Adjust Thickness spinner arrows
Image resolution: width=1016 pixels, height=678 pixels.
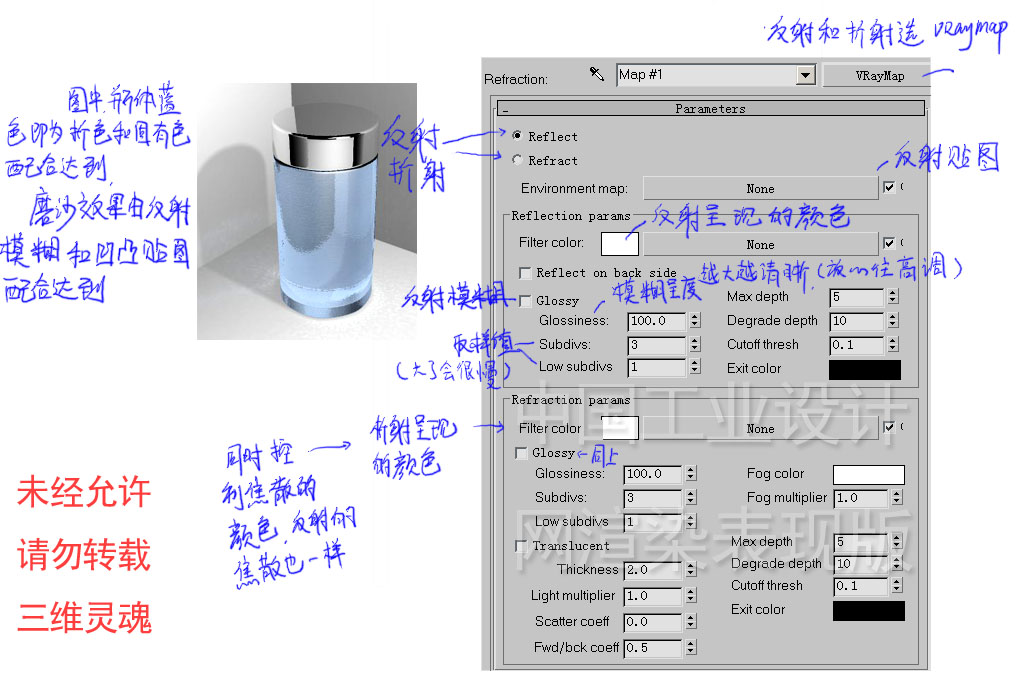691,570
